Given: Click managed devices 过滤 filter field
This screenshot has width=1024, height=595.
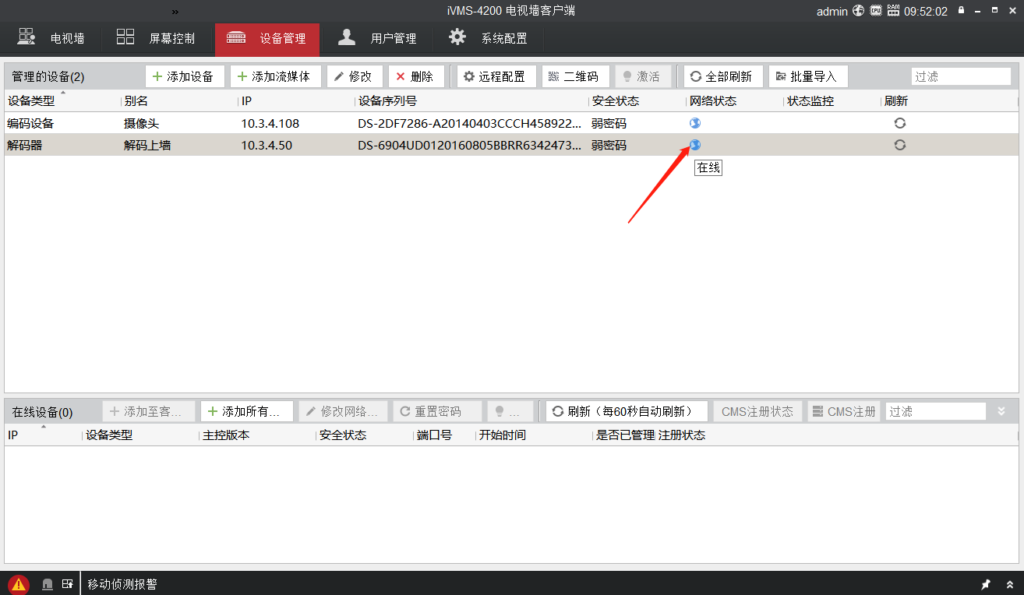Looking at the screenshot, I should point(960,77).
